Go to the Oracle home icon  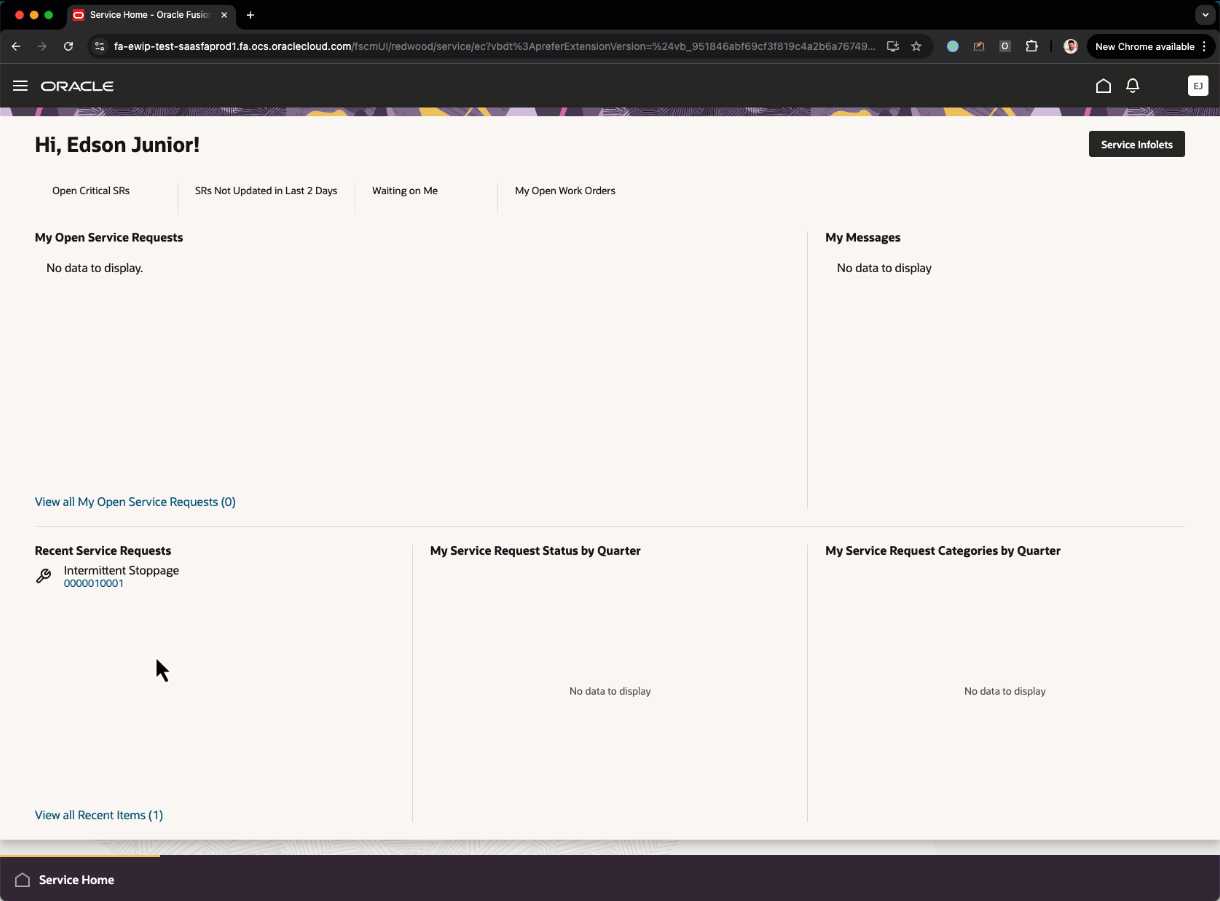coord(1103,86)
